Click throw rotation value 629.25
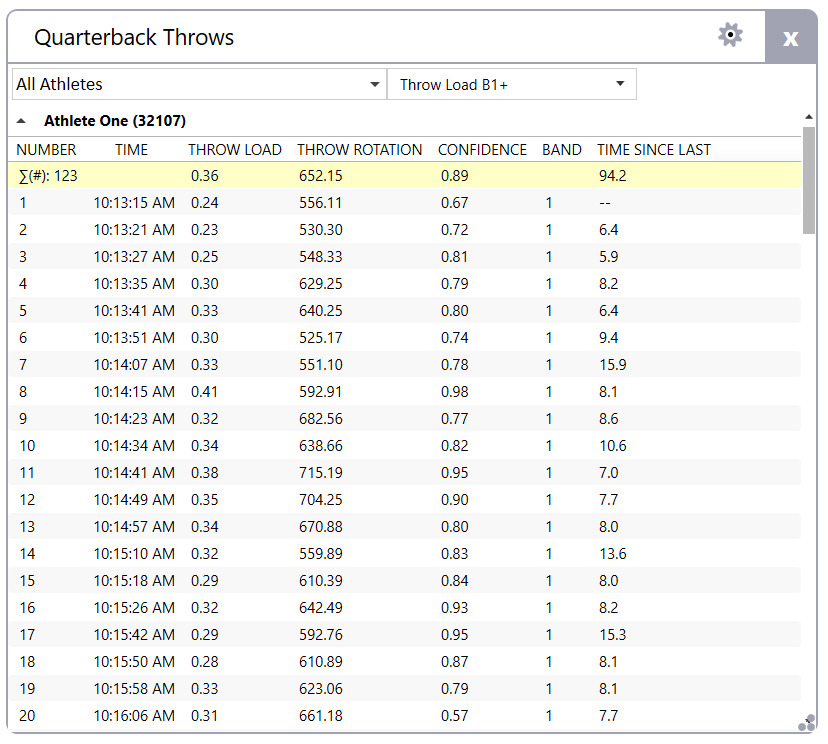828x744 pixels. click(x=321, y=284)
